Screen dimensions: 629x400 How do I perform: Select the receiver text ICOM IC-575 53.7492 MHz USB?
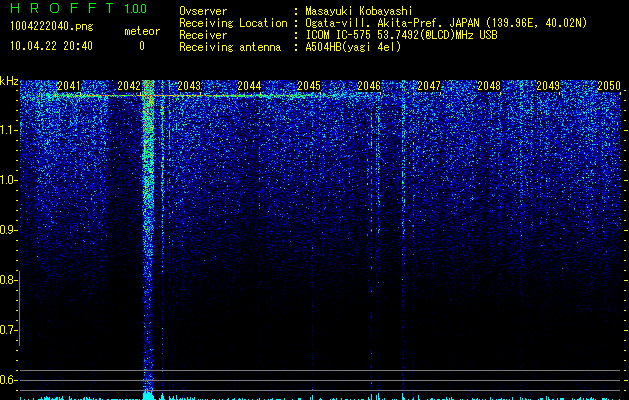point(401,35)
